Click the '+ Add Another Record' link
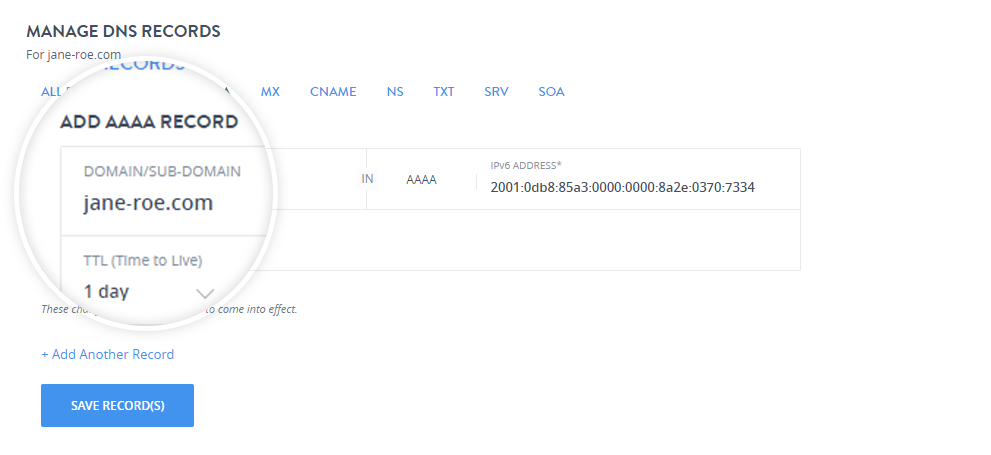Screen dimensions: 991x455 [107, 355]
